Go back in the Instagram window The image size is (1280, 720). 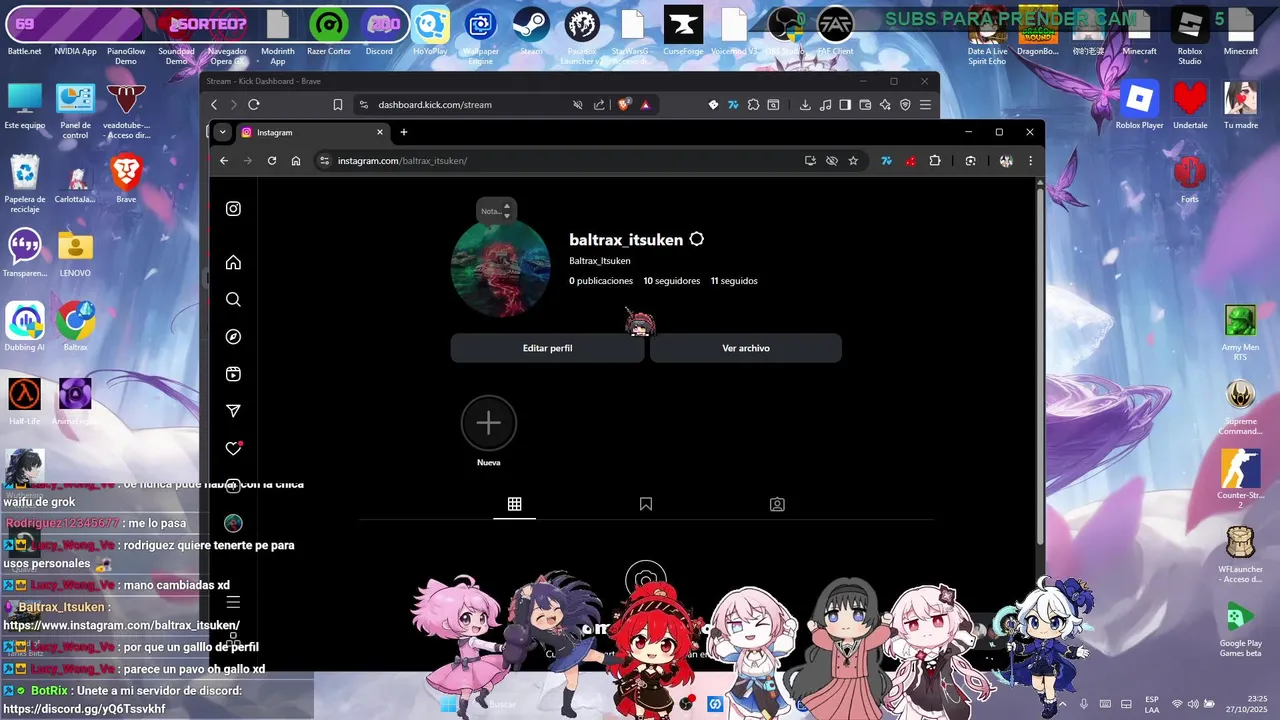(224, 160)
